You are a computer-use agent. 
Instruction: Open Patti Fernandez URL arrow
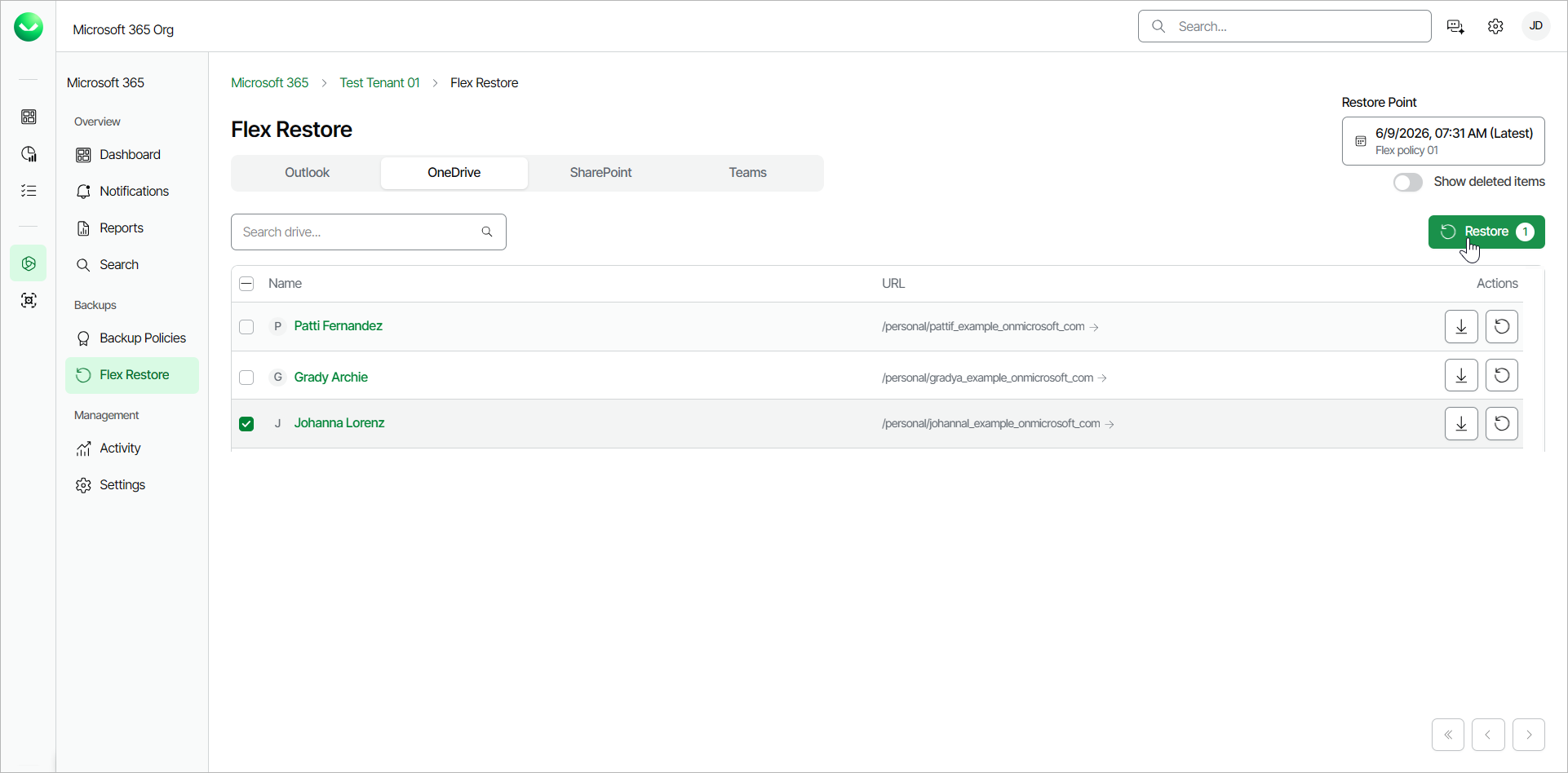[1094, 327]
